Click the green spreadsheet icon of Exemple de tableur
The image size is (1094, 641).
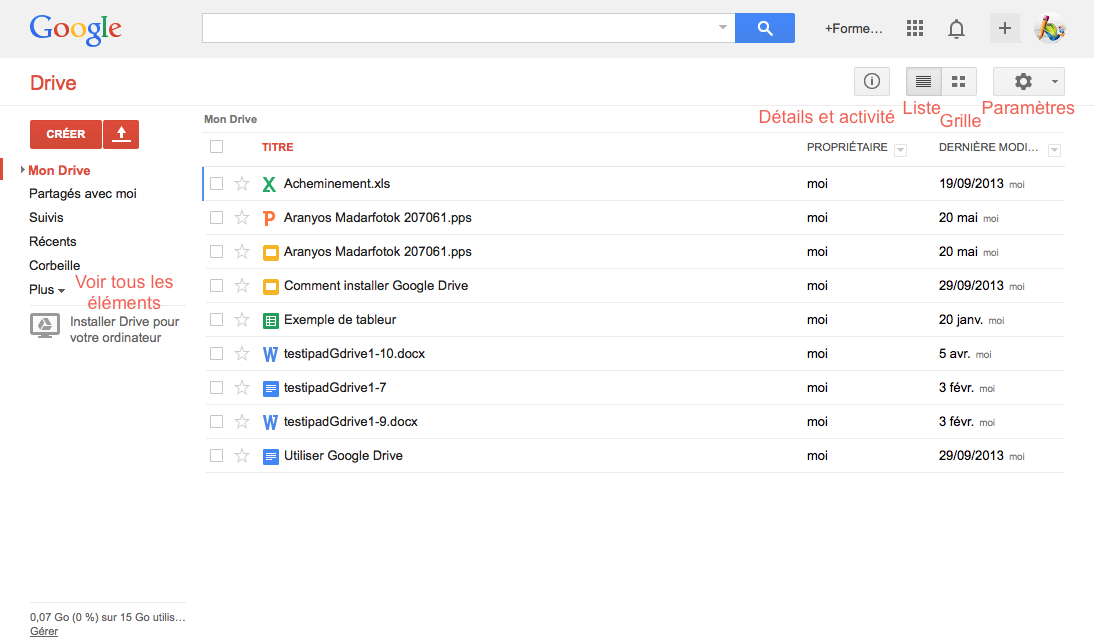pyautogui.click(x=271, y=320)
